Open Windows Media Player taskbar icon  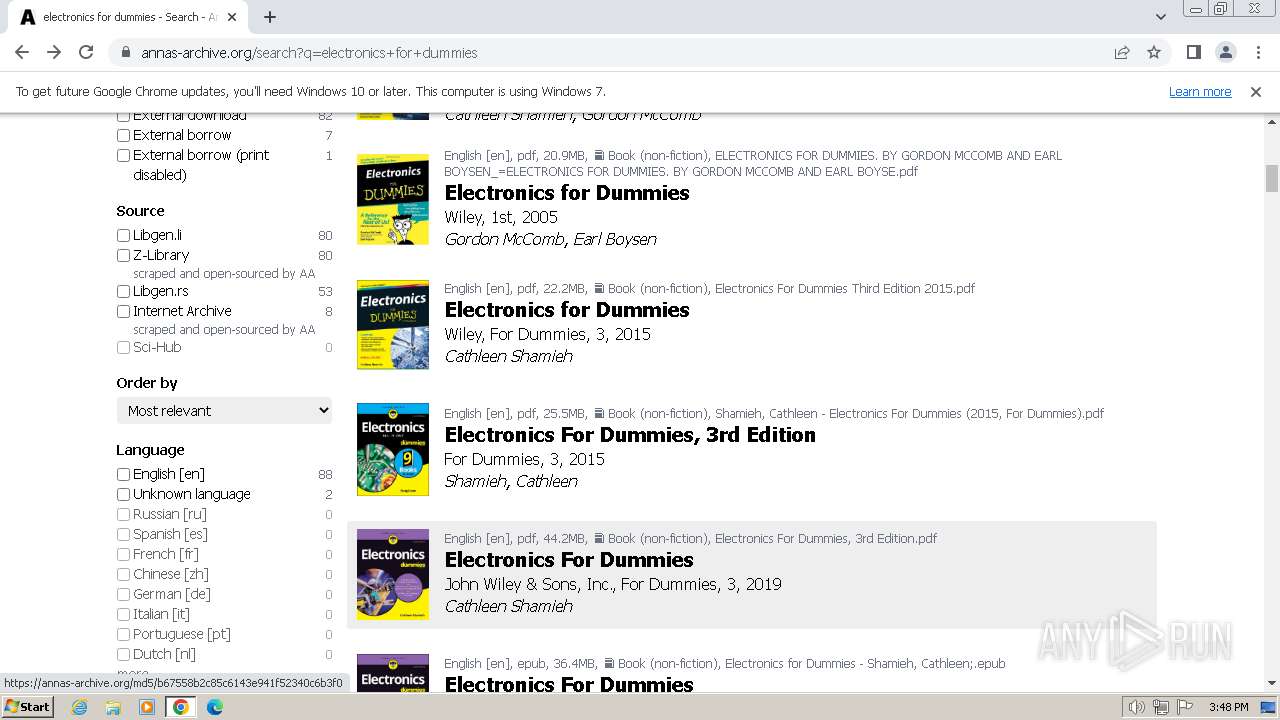coord(147,707)
